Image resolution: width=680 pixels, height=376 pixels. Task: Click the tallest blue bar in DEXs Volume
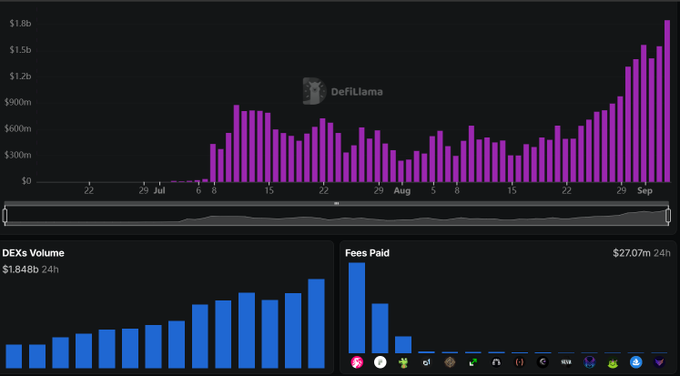click(x=316, y=324)
